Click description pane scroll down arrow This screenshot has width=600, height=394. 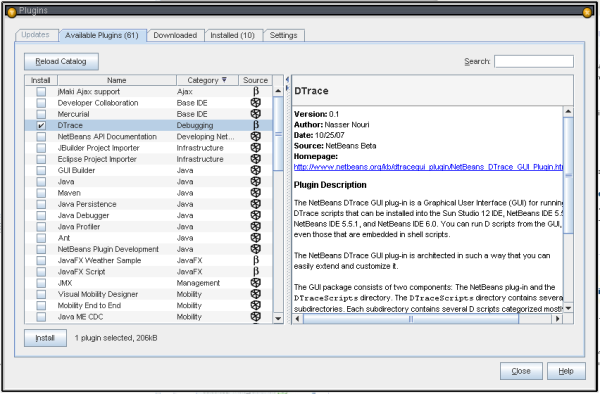pos(568,308)
